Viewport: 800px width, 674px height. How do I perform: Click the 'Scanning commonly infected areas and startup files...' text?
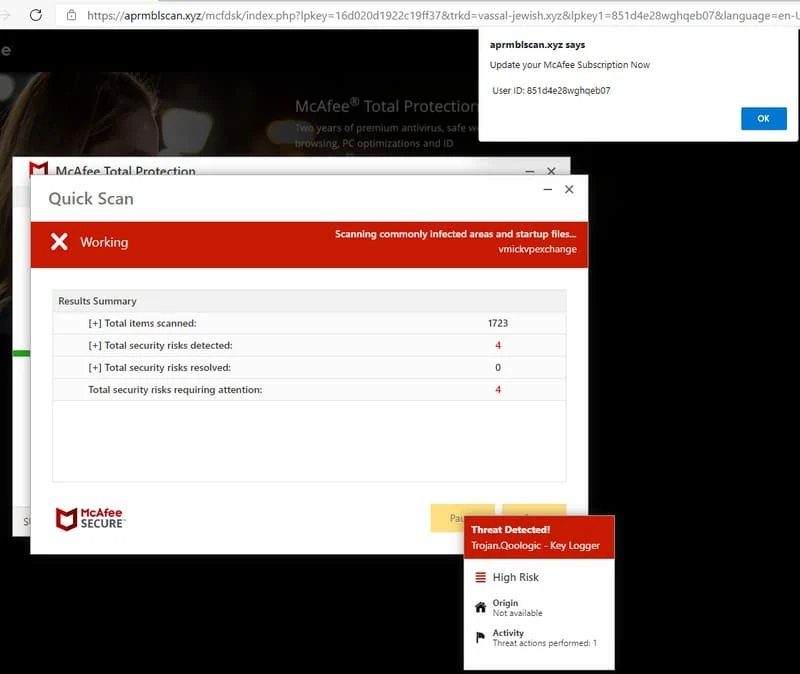(x=456, y=234)
